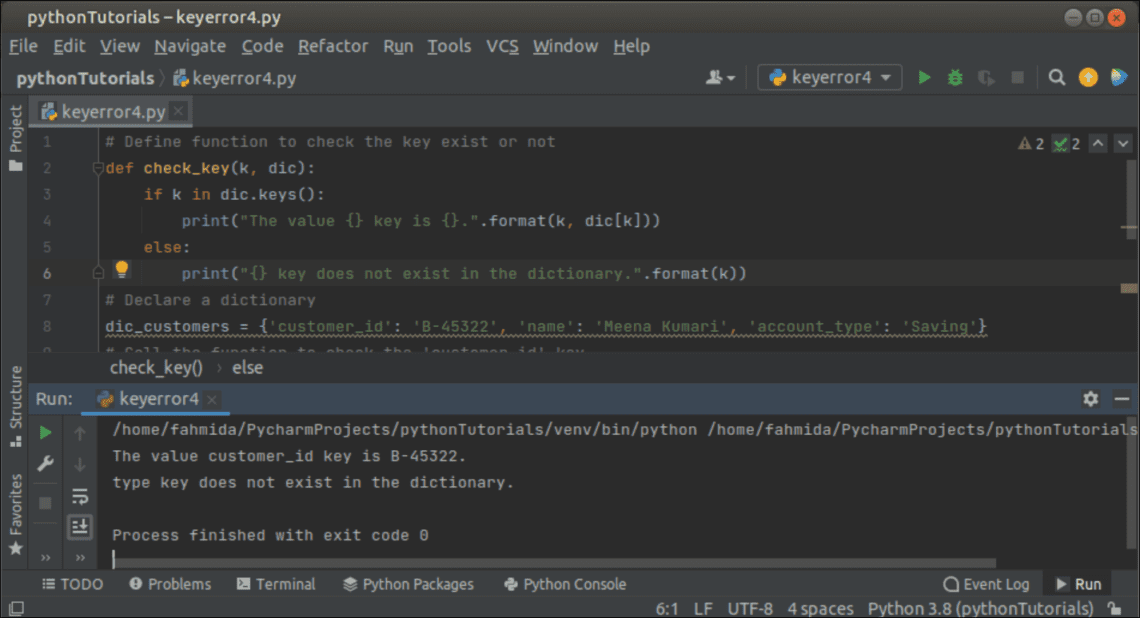This screenshot has height=618, width=1140.
Task: Stop the process in Run panel
Action: click(45, 502)
